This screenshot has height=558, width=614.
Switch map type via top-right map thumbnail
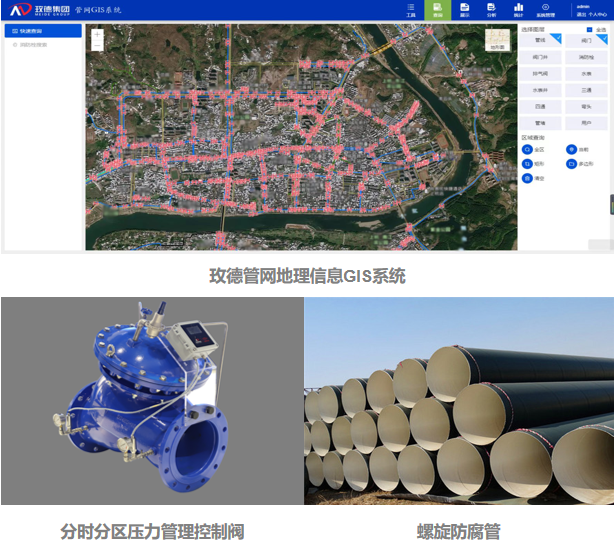[497, 41]
